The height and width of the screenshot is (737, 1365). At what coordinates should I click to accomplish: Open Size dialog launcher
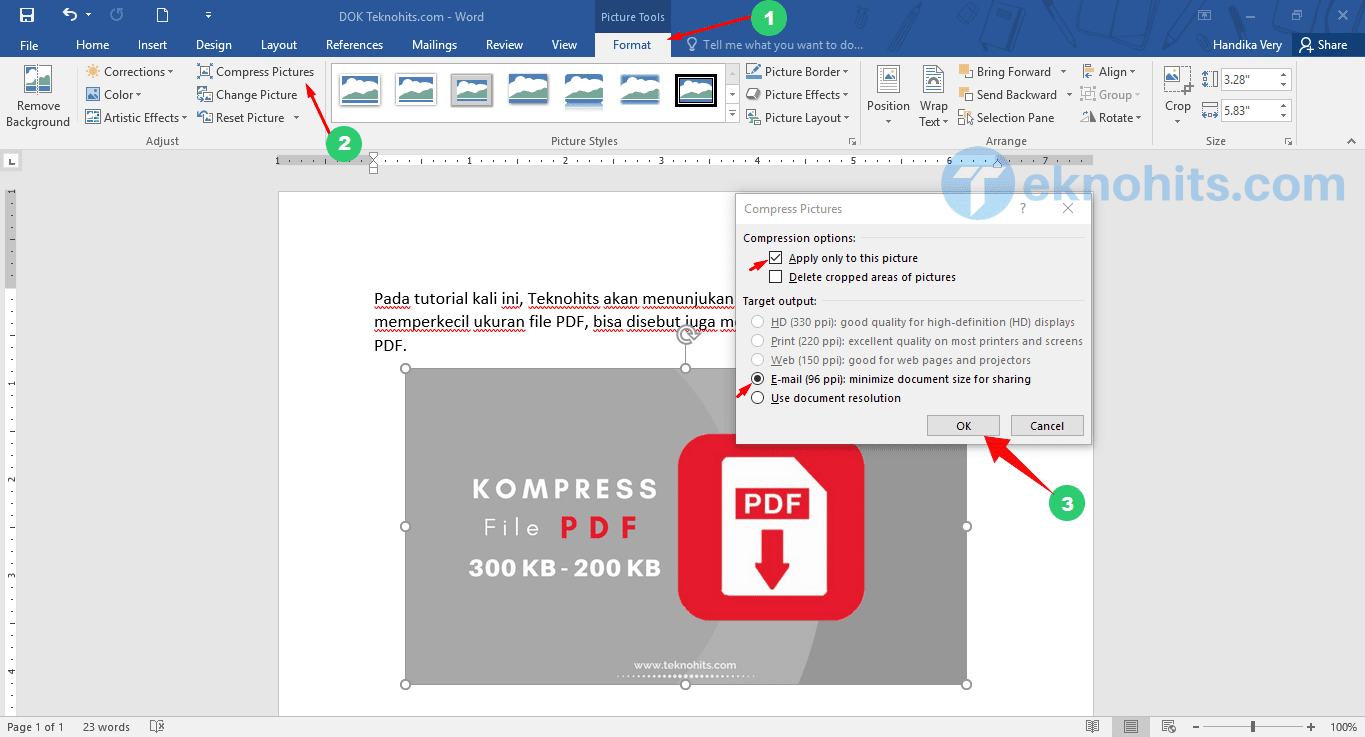1290,142
